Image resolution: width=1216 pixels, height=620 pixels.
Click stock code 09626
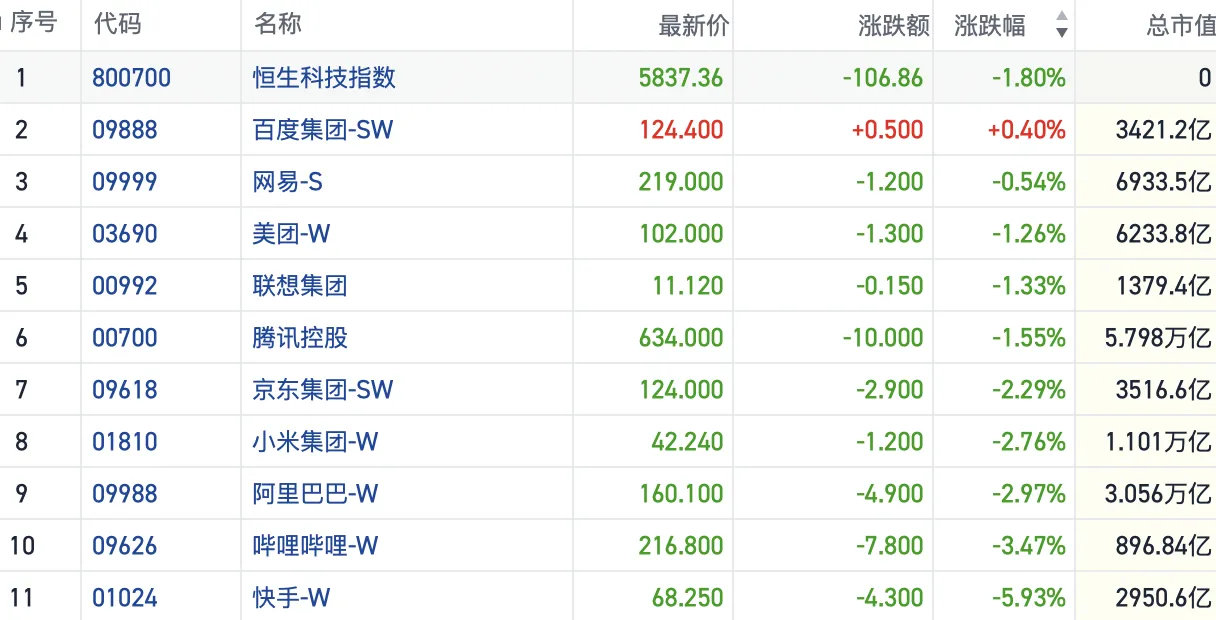[x=125, y=546]
